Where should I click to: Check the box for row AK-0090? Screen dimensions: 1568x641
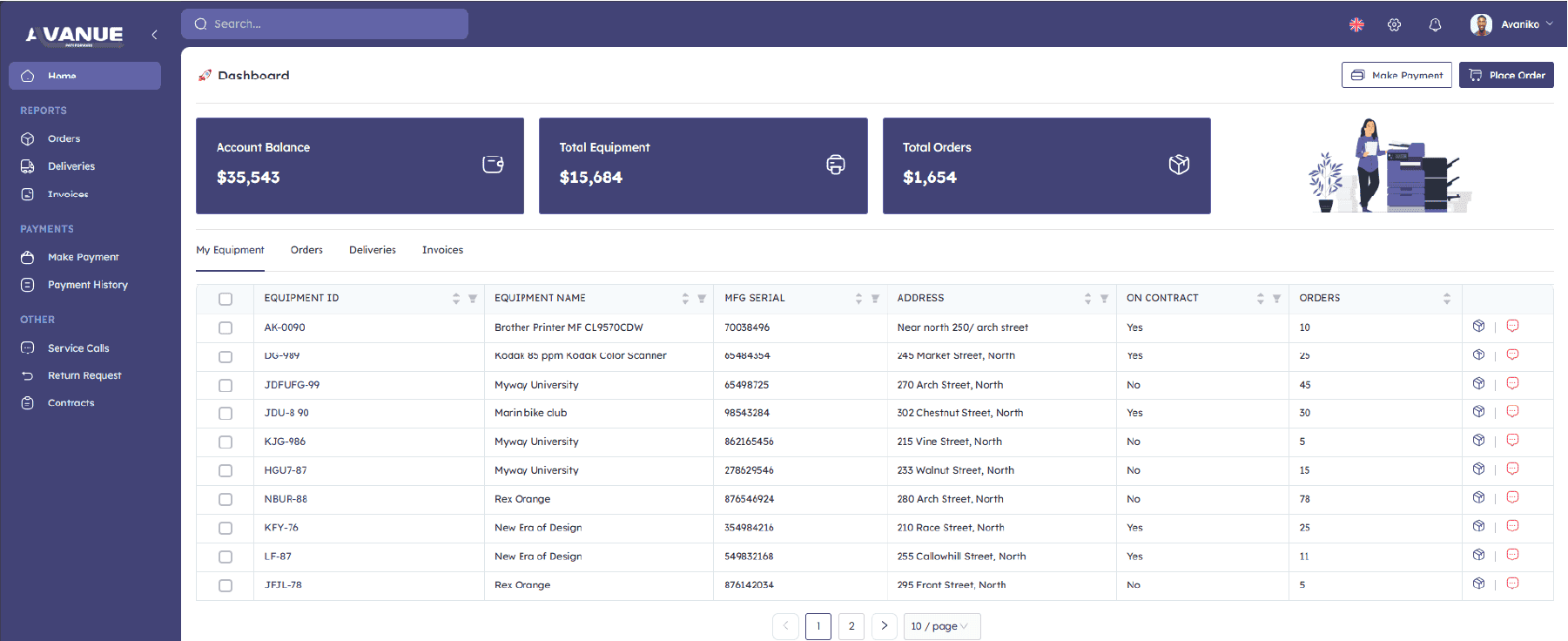point(225,328)
